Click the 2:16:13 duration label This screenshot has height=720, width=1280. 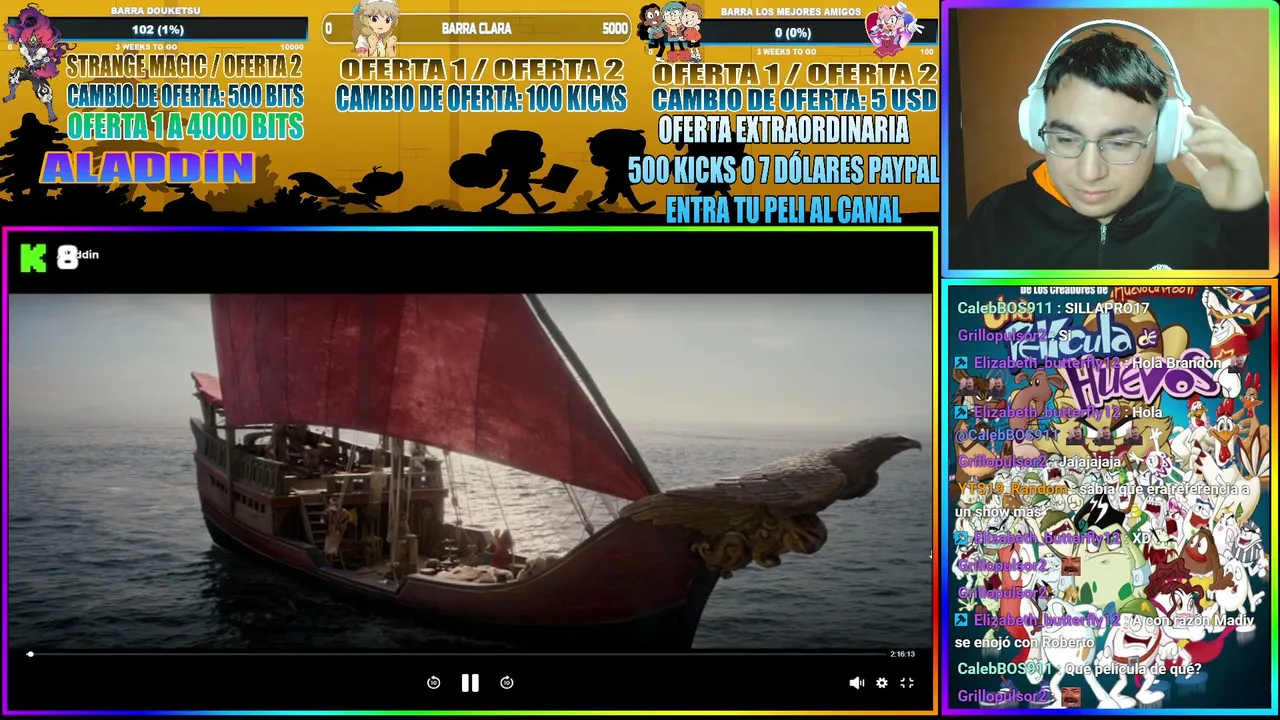[x=902, y=654]
